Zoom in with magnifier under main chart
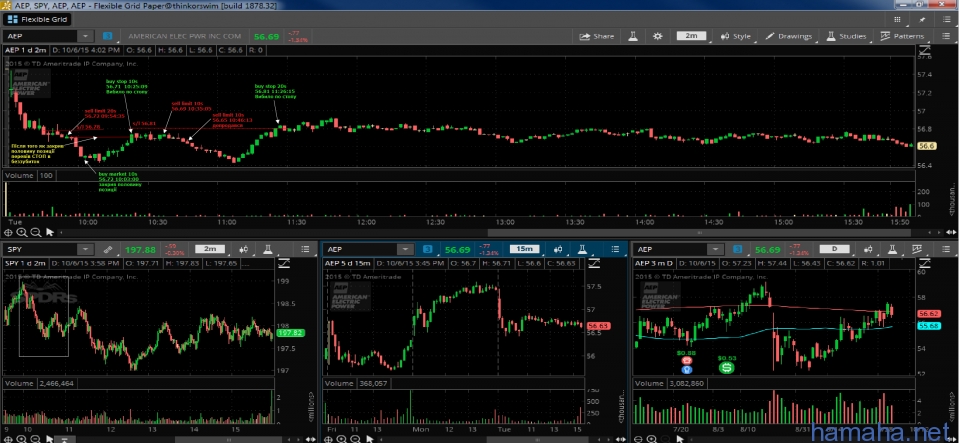 (x=22, y=232)
